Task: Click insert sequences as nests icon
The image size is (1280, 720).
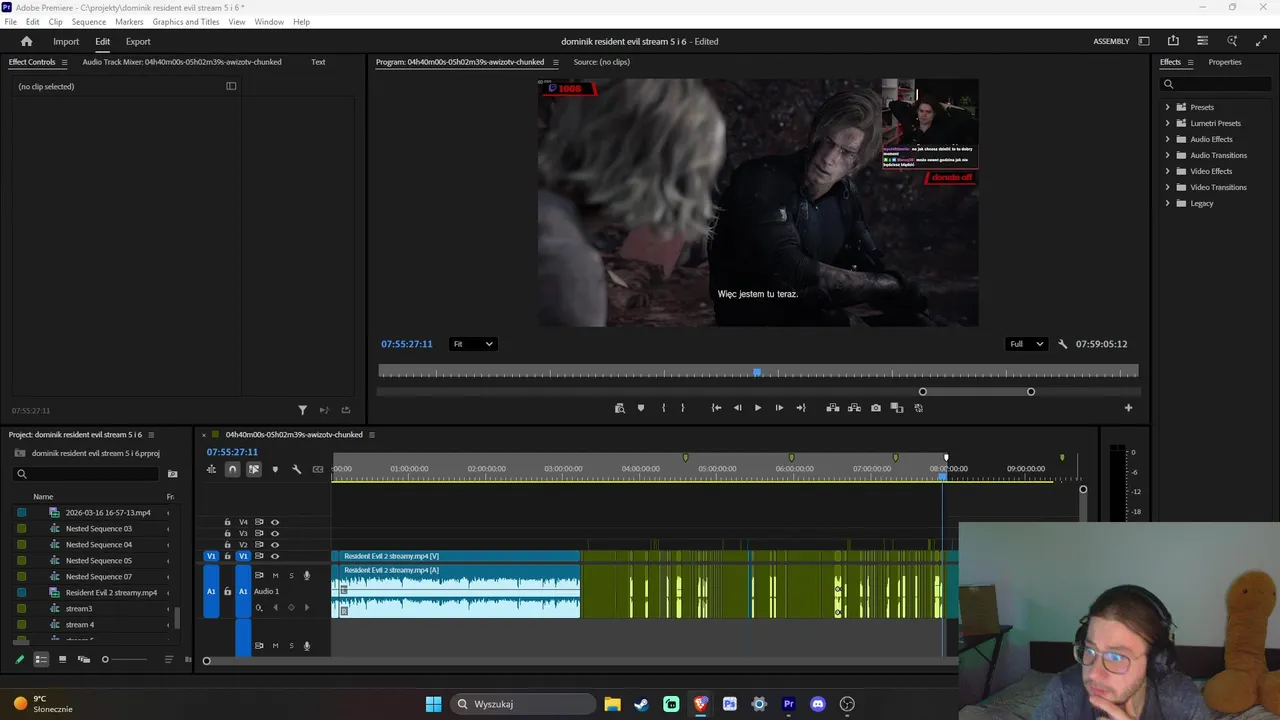Action: pyautogui.click(x=211, y=469)
